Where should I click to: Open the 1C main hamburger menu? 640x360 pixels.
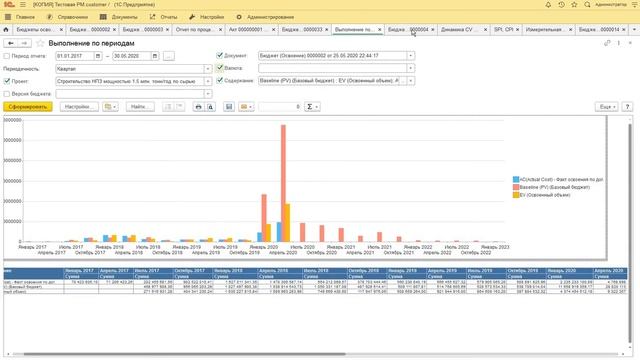23,4
